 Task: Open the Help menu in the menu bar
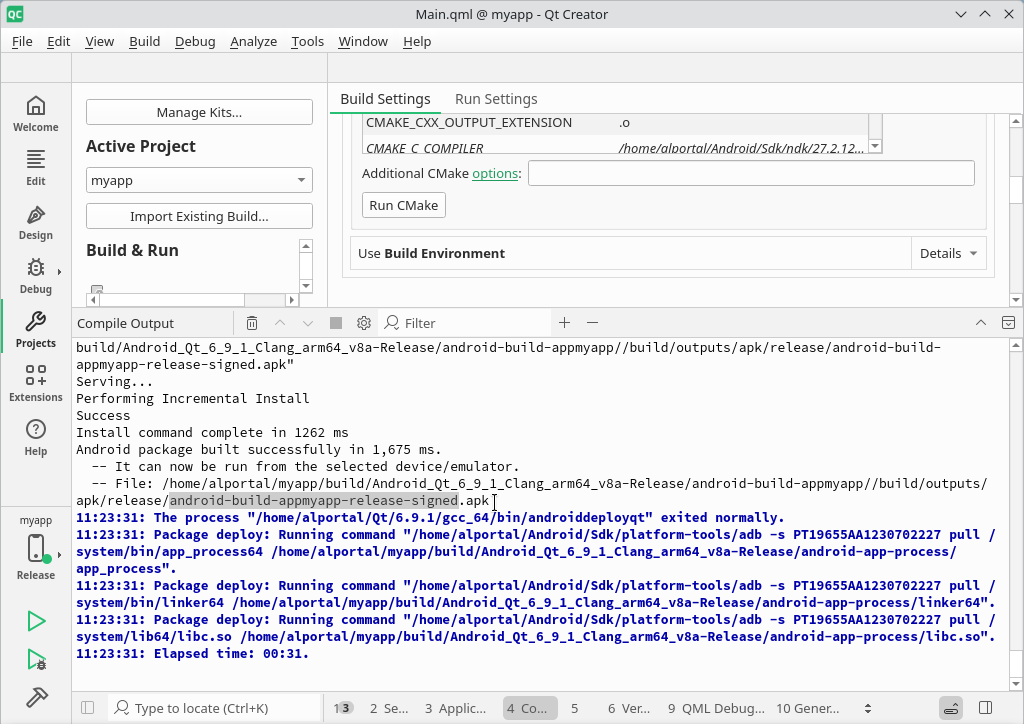(x=417, y=41)
